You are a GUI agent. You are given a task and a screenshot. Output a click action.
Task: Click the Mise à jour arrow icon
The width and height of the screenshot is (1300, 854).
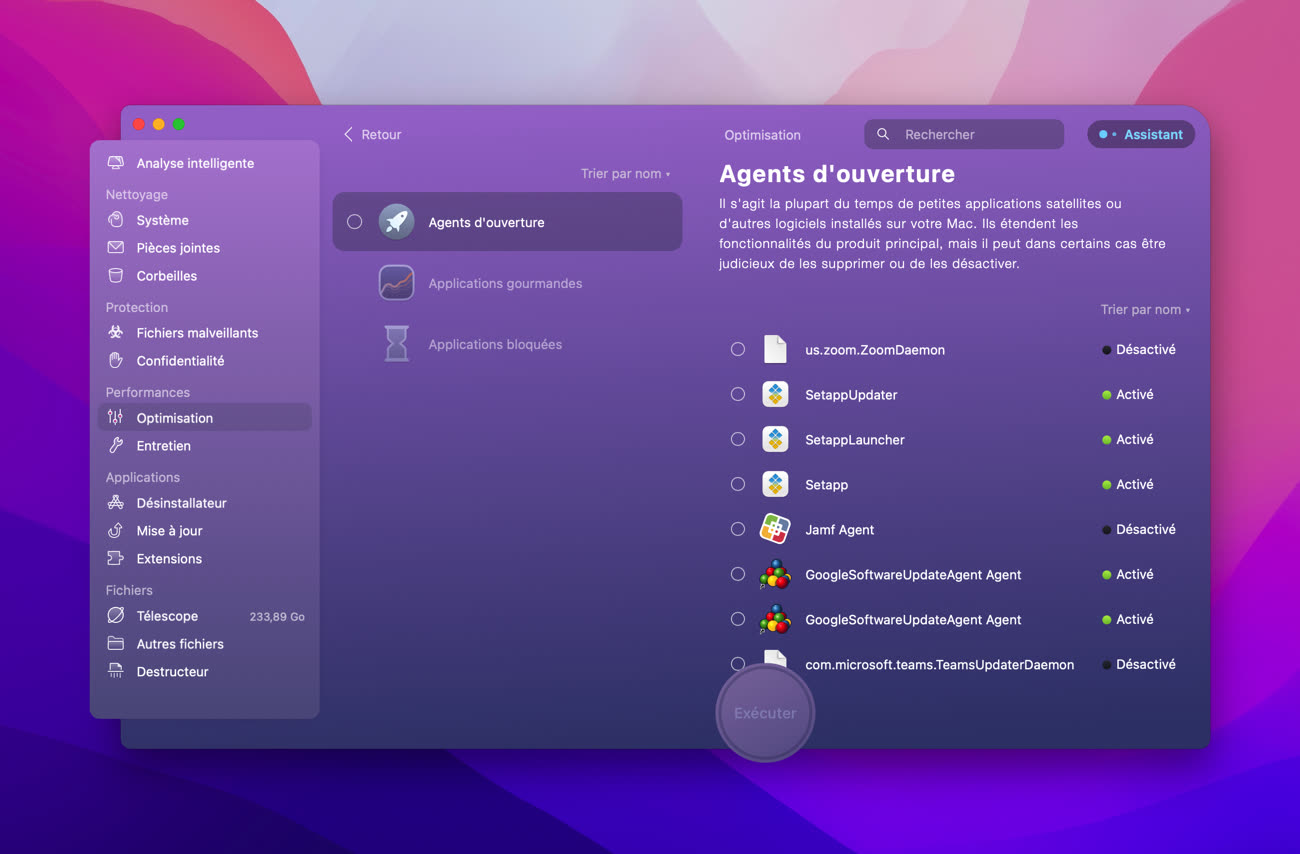[x=116, y=531]
